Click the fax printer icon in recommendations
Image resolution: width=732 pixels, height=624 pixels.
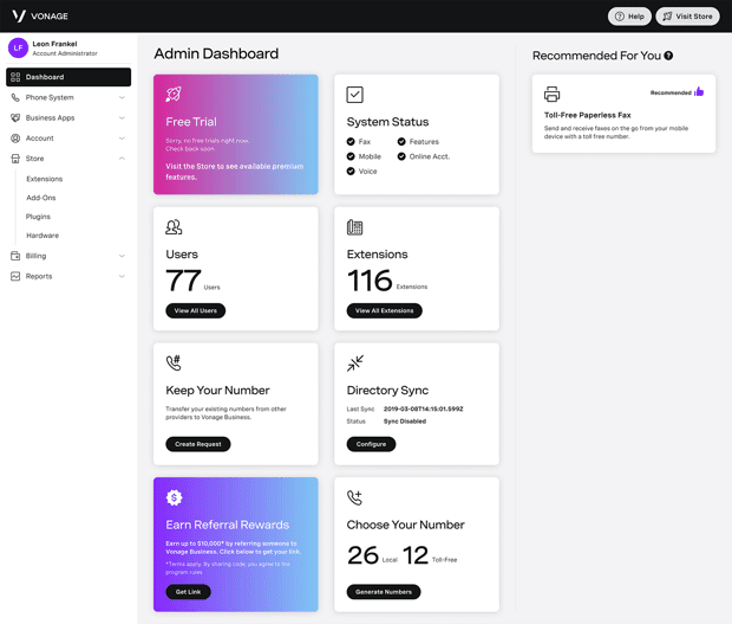pyautogui.click(x=552, y=94)
